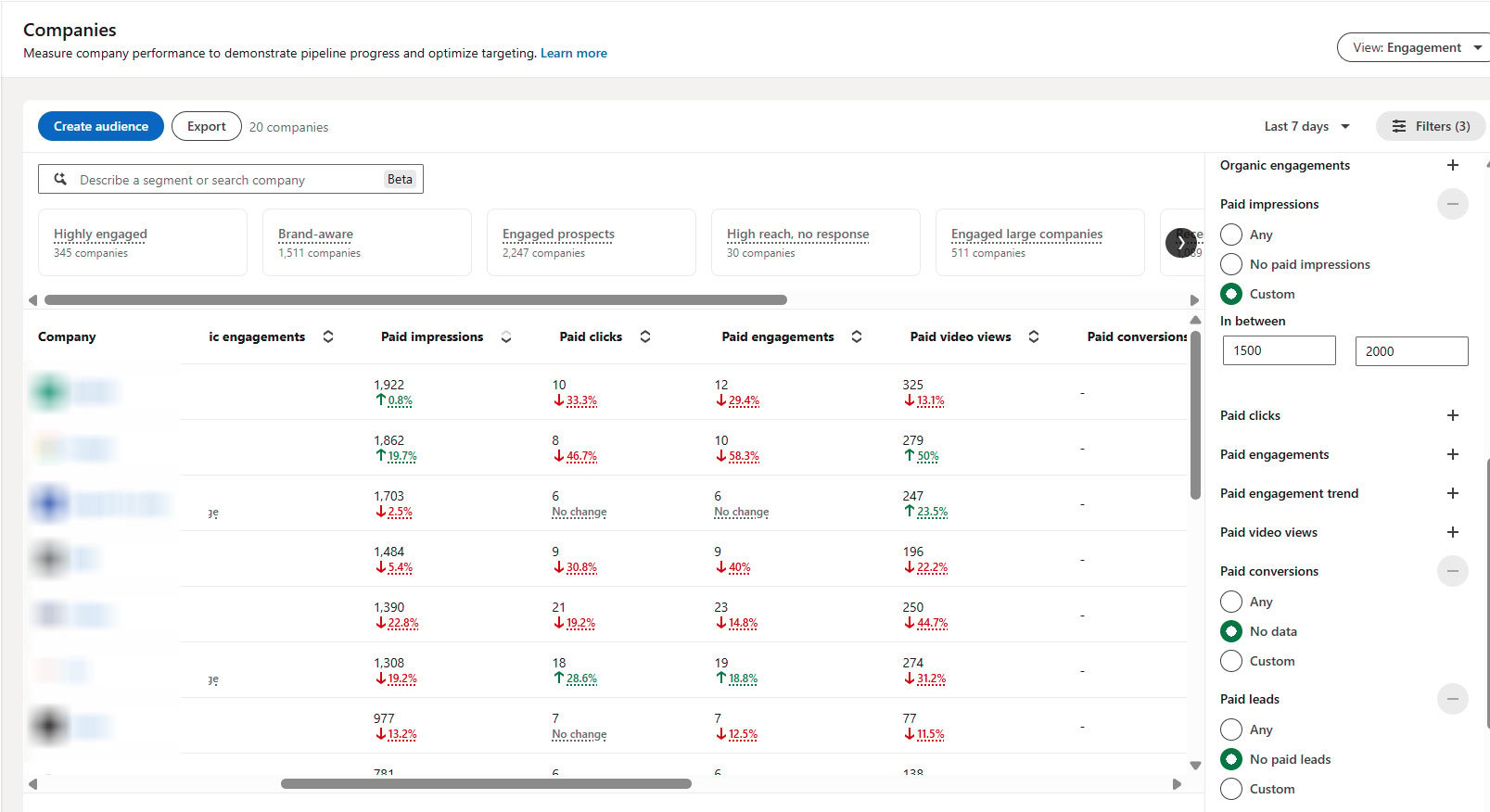This screenshot has height=812, width=1490.
Task: Select Any under Paid impressions
Action: point(1231,235)
